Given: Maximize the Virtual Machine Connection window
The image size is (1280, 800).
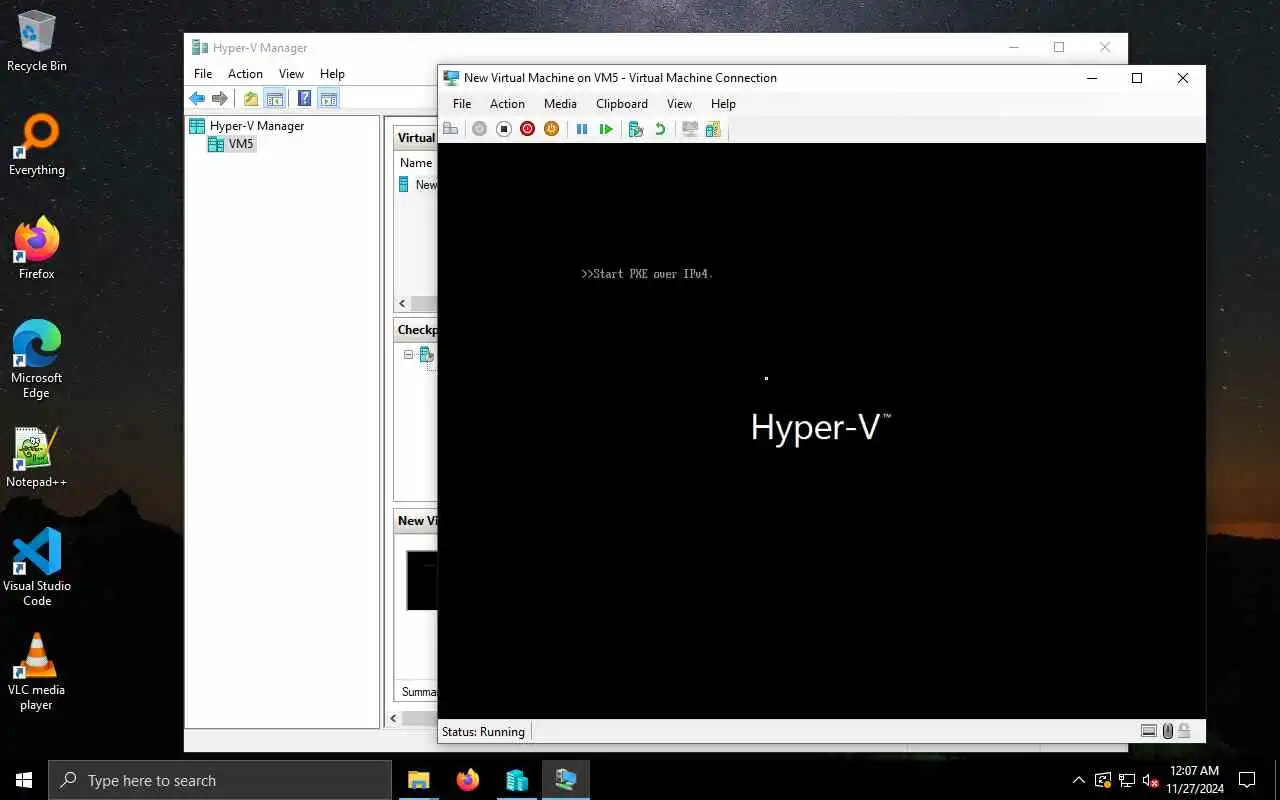Looking at the screenshot, I should click(1137, 78).
